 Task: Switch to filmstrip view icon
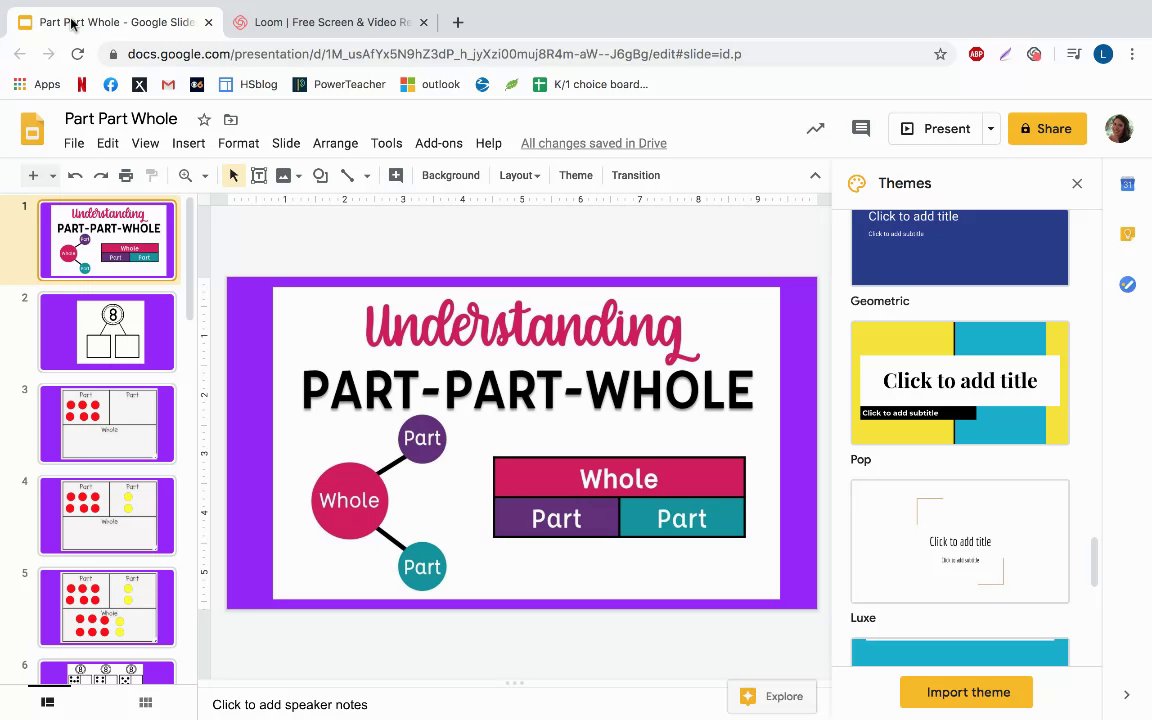point(48,702)
